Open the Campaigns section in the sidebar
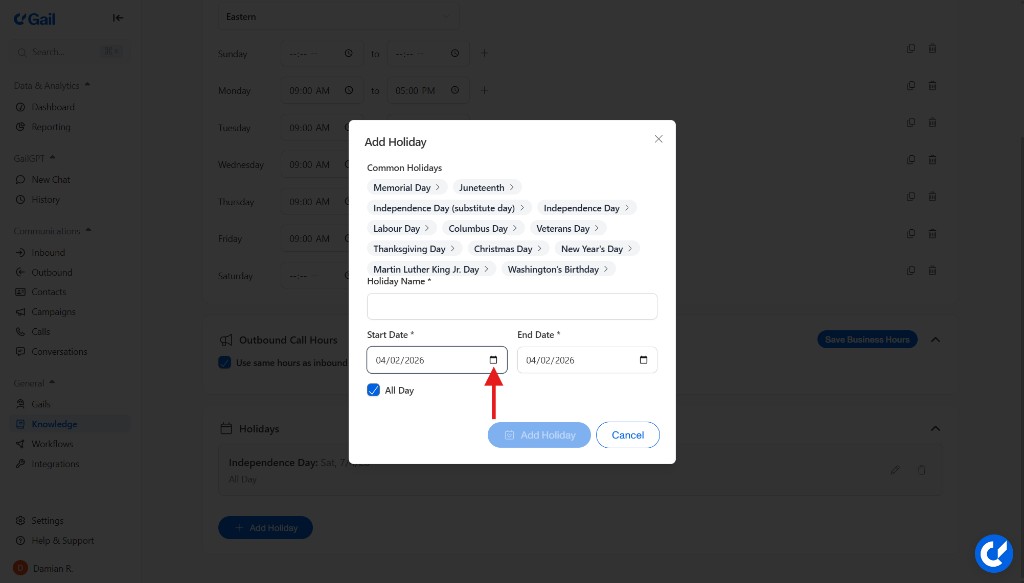 (x=47, y=311)
